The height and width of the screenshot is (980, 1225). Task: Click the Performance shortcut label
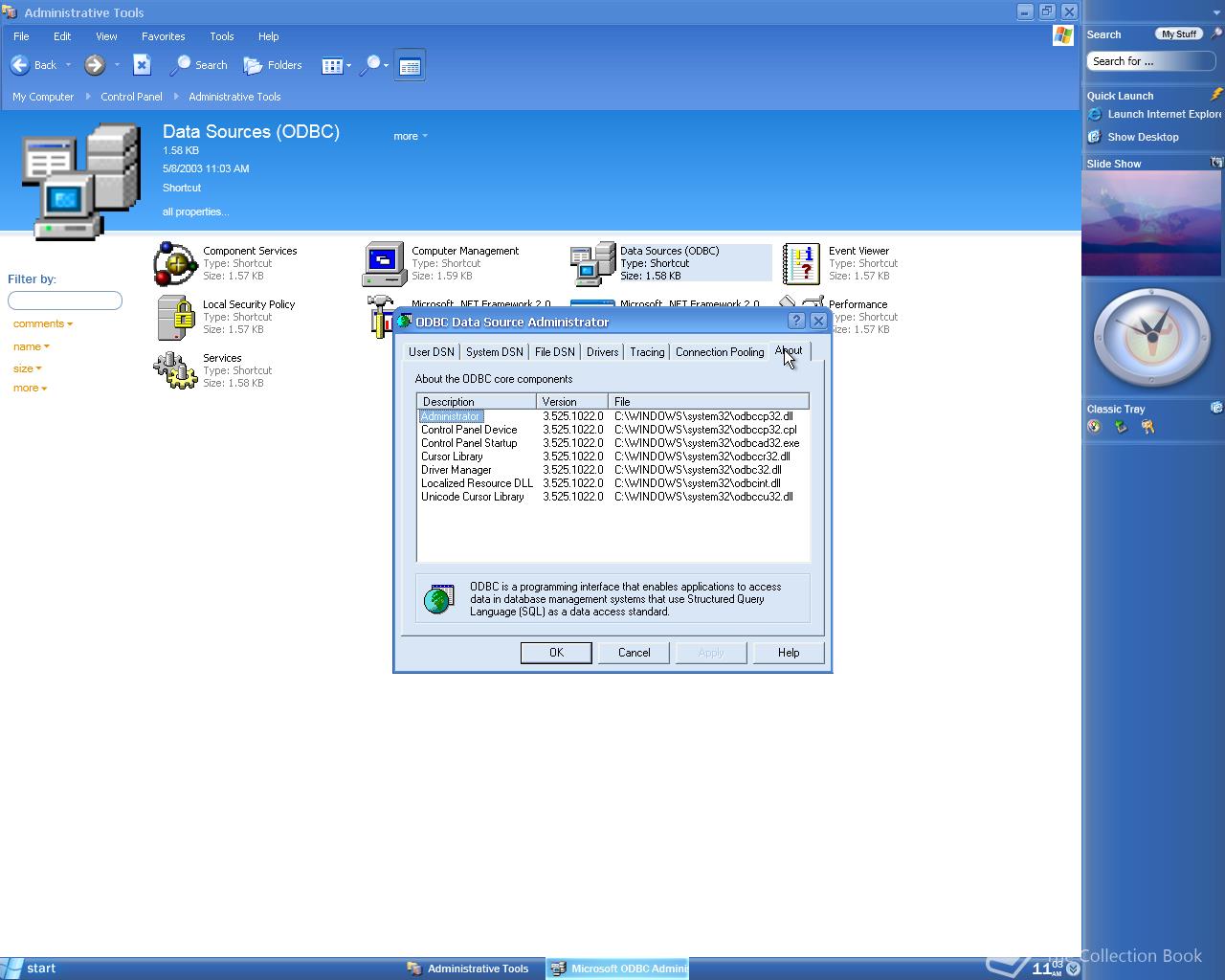[x=857, y=304]
